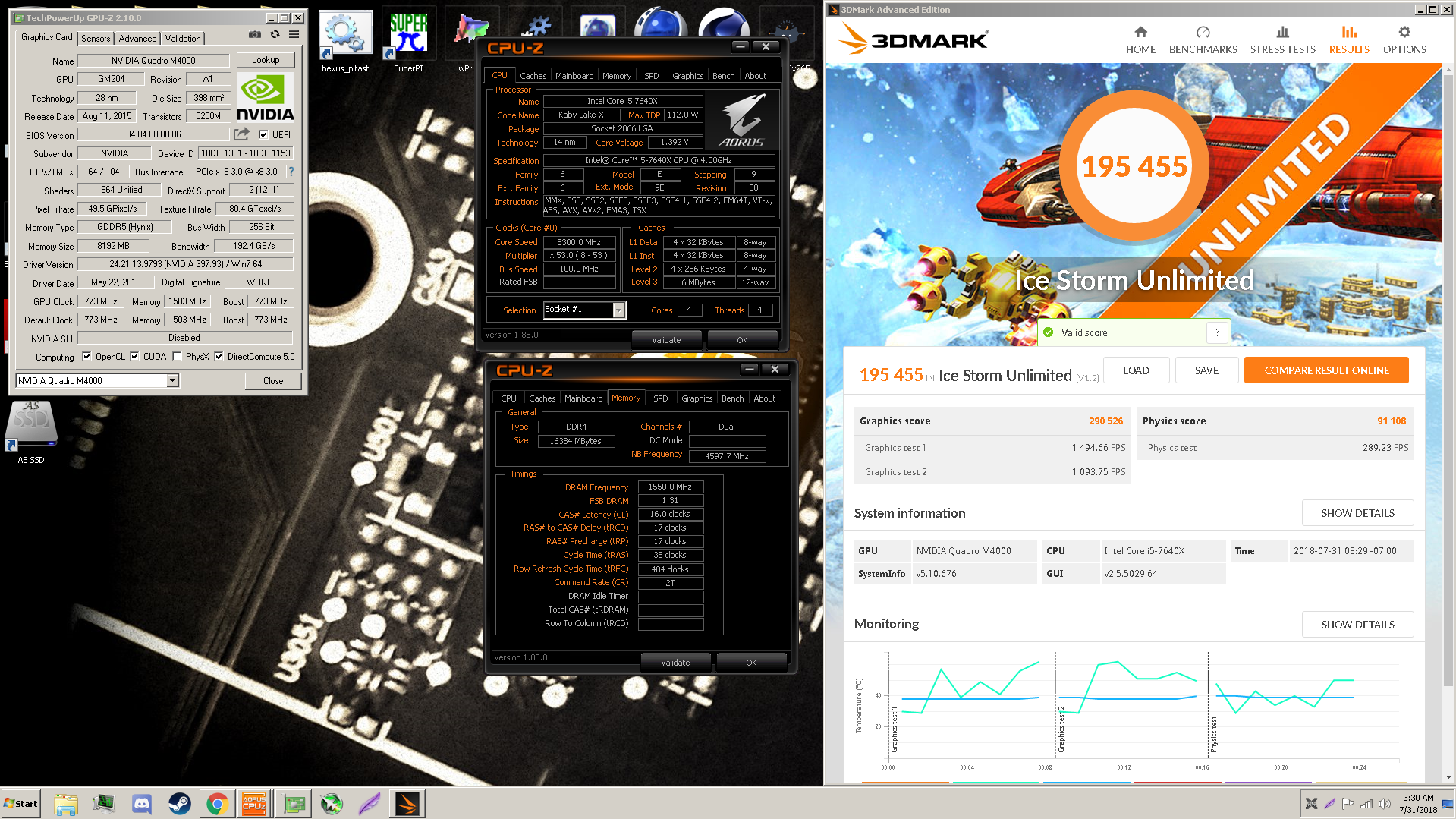Open wPrime desktop shortcut
The image size is (1456, 819).
(x=466, y=41)
